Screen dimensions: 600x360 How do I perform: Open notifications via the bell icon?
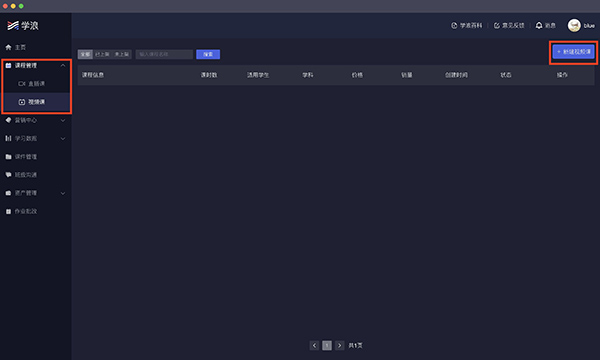pos(539,25)
